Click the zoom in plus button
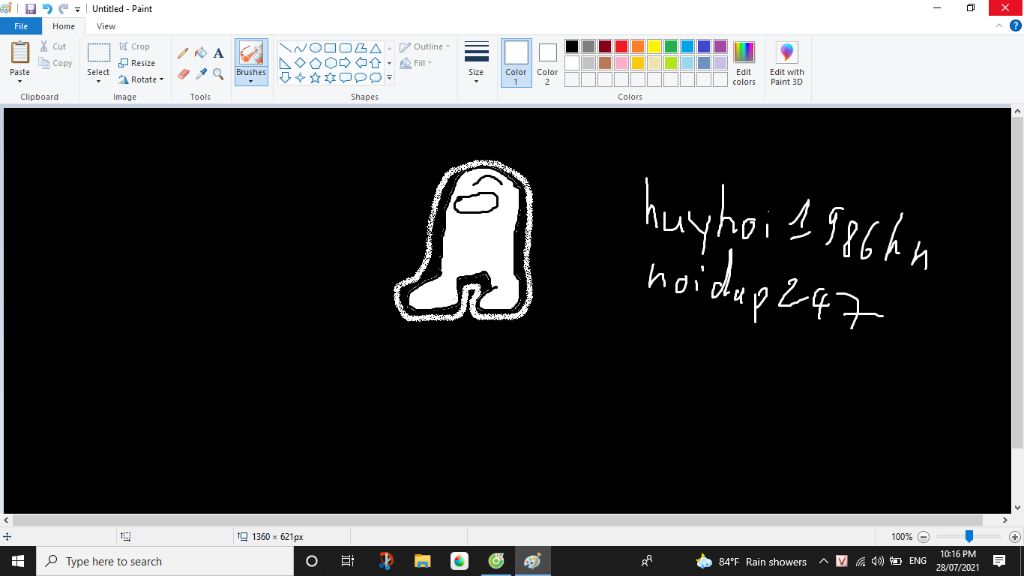 click(1014, 537)
